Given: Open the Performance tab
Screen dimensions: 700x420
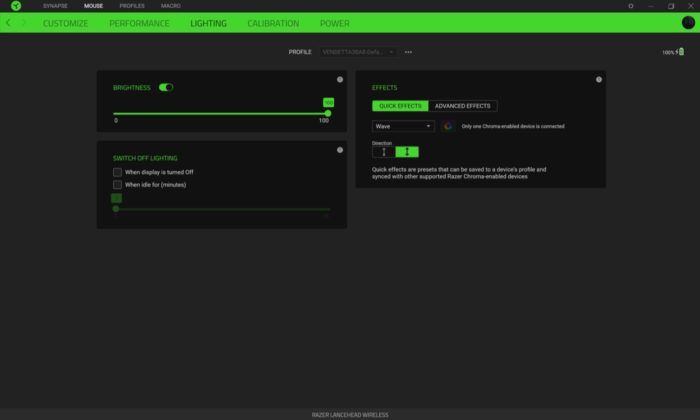Looking at the screenshot, I should (139, 23).
